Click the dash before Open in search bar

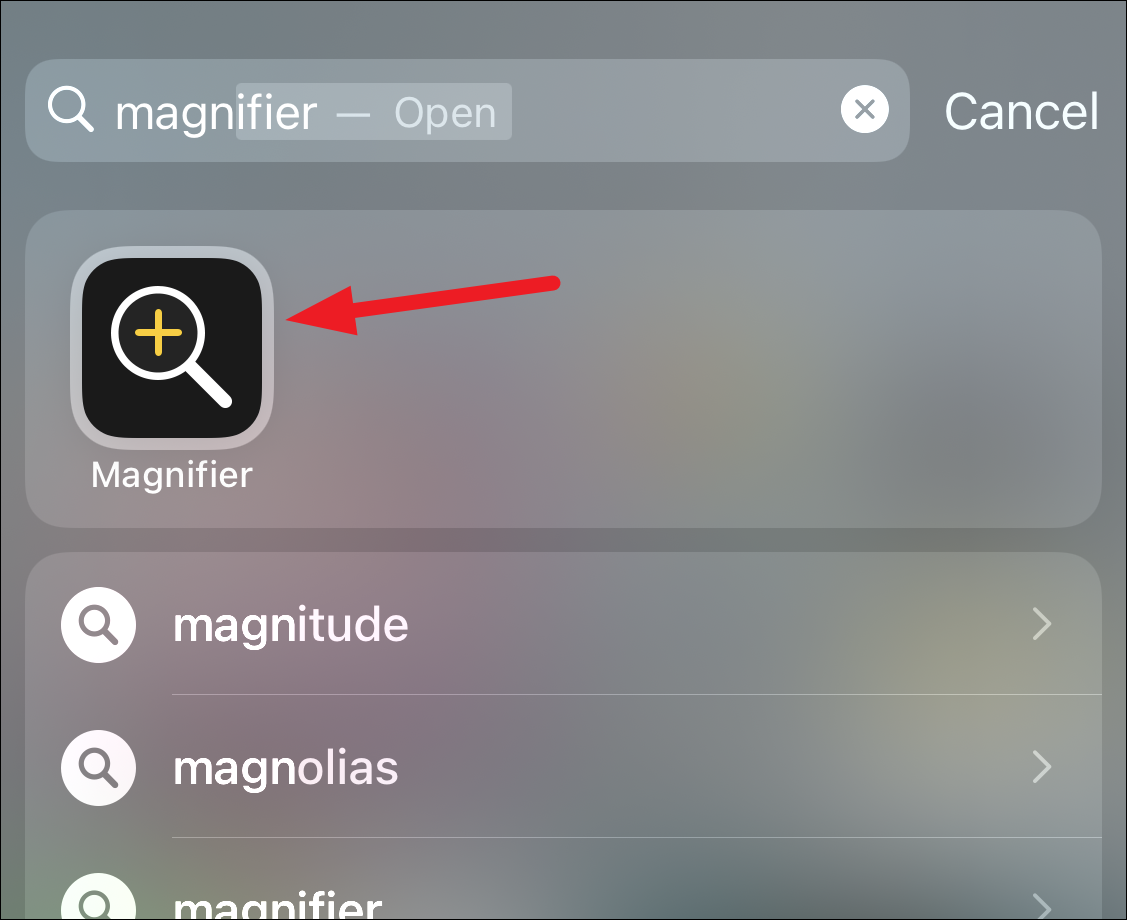354,114
